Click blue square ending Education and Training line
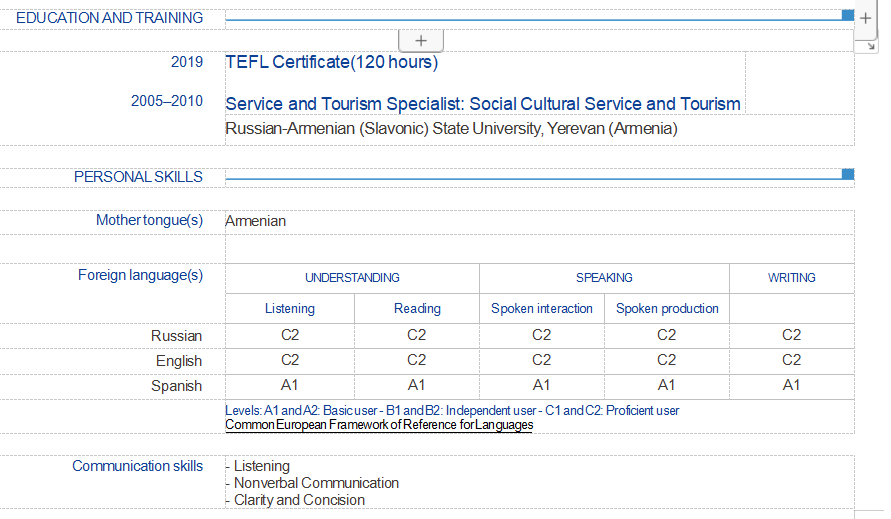The height and width of the screenshot is (519, 891). pos(848,15)
